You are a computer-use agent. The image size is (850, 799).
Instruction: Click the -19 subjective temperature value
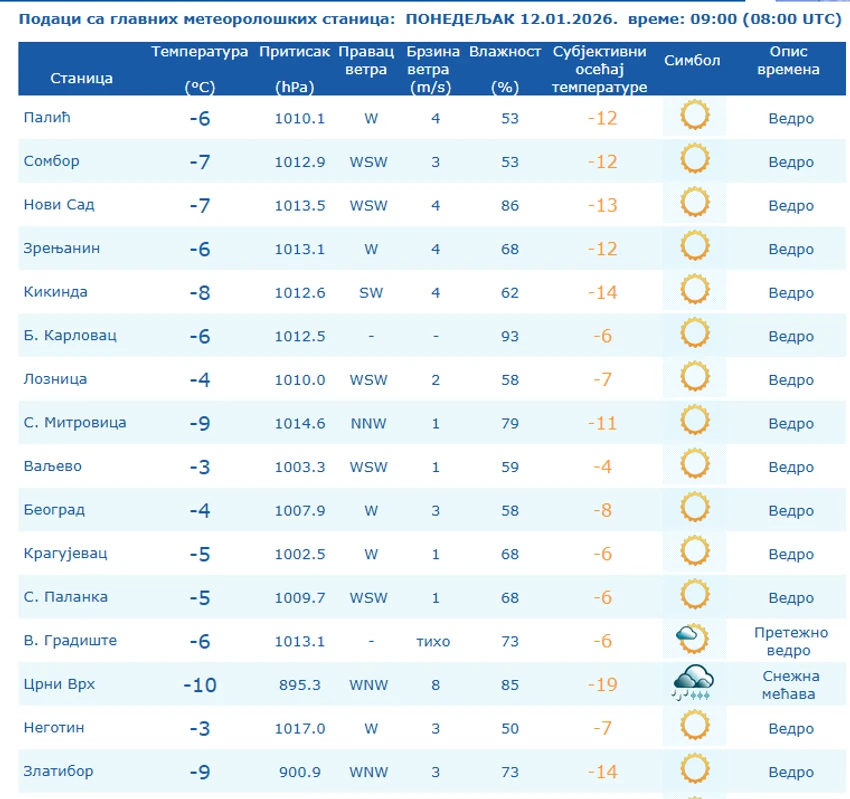click(600, 684)
